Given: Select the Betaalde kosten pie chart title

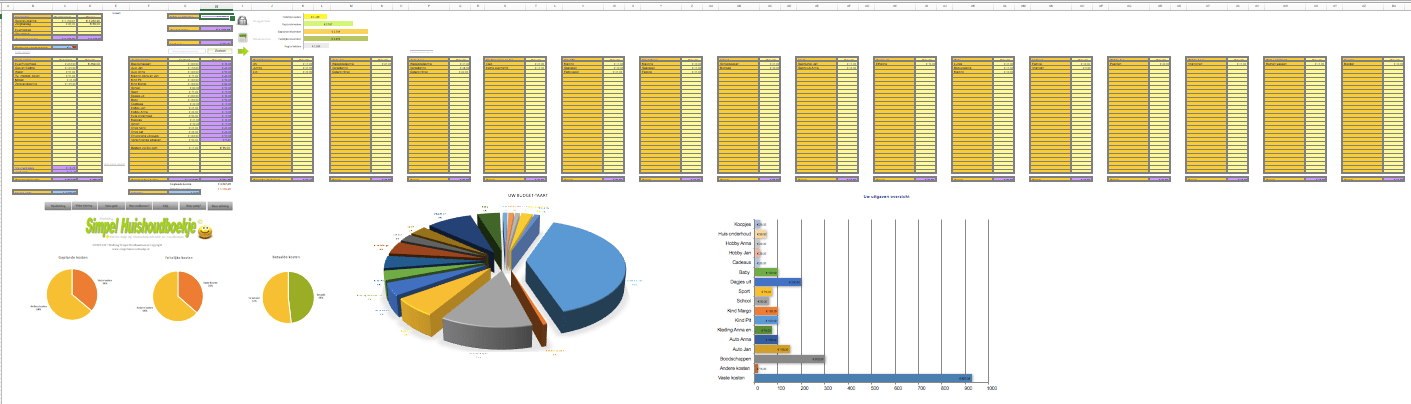Looking at the screenshot, I should [286, 257].
